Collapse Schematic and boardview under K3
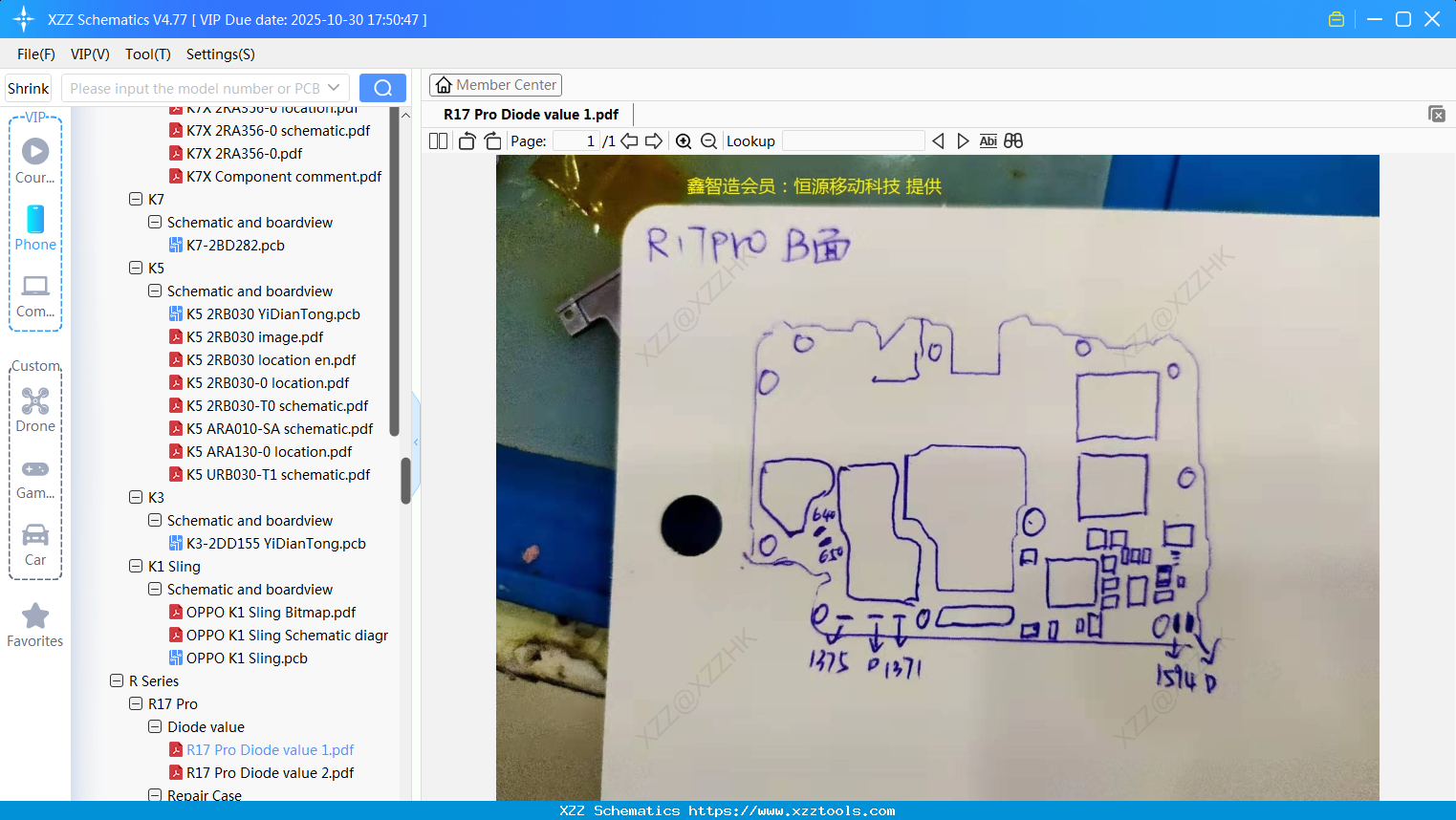Image resolution: width=1456 pixels, height=820 pixels. click(x=155, y=520)
